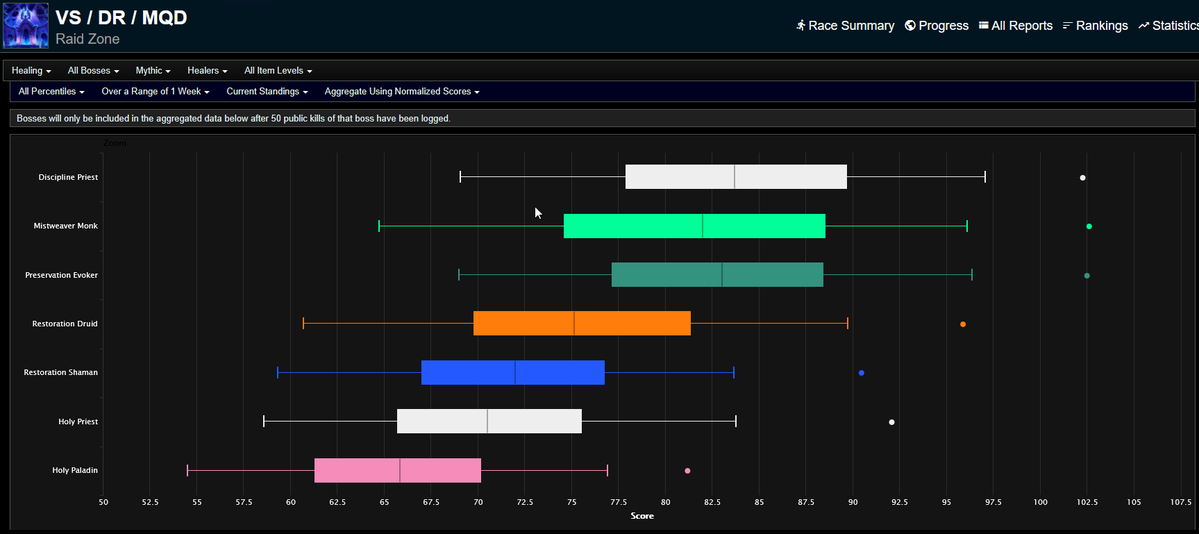Click the Restoration Druid axis label
This screenshot has width=1199, height=534.
point(65,324)
